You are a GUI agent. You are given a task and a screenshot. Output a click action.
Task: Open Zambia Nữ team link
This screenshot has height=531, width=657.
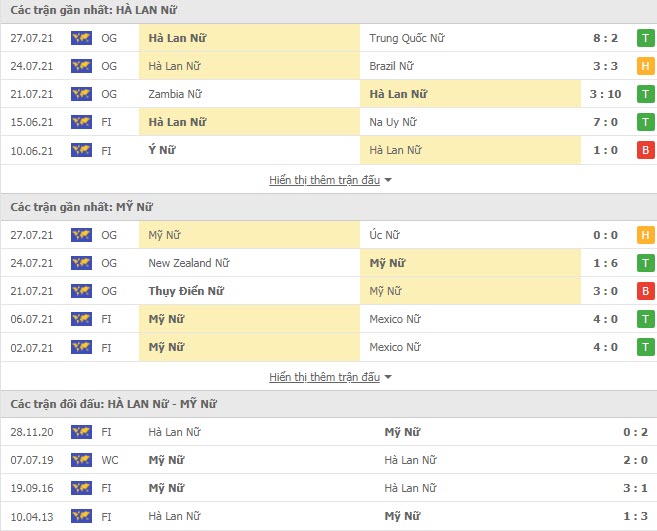pyautogui.click(x=175, y=94)
